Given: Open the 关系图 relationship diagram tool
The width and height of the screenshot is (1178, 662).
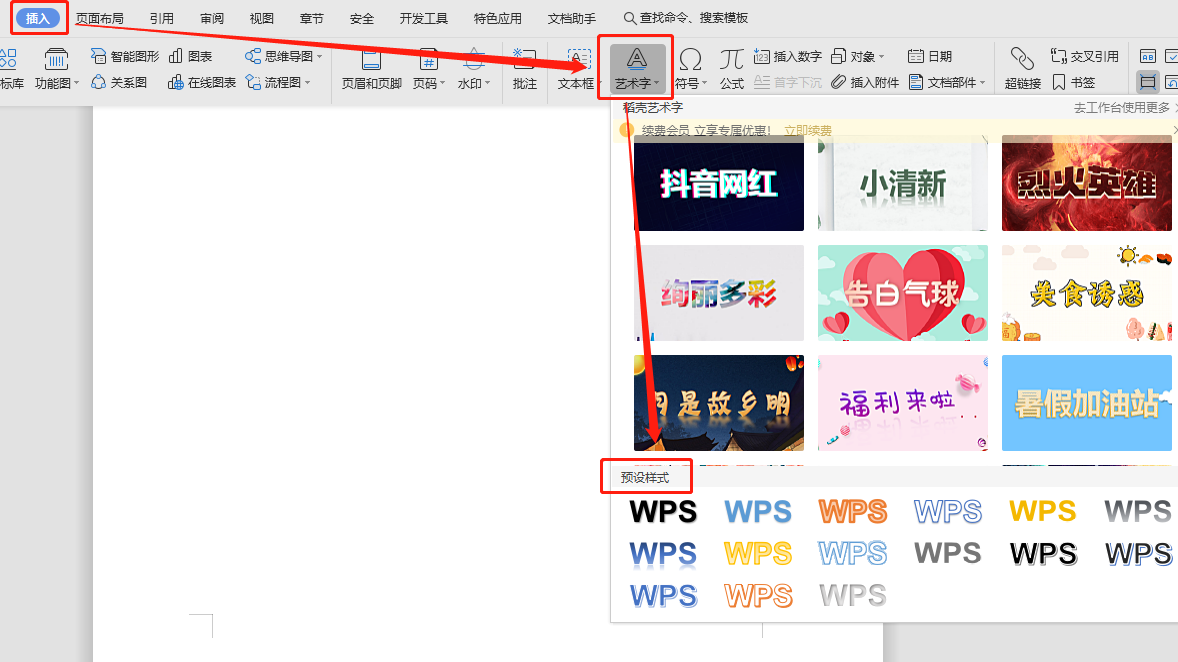Looking at the screenshot, I should tap(119, 83).
